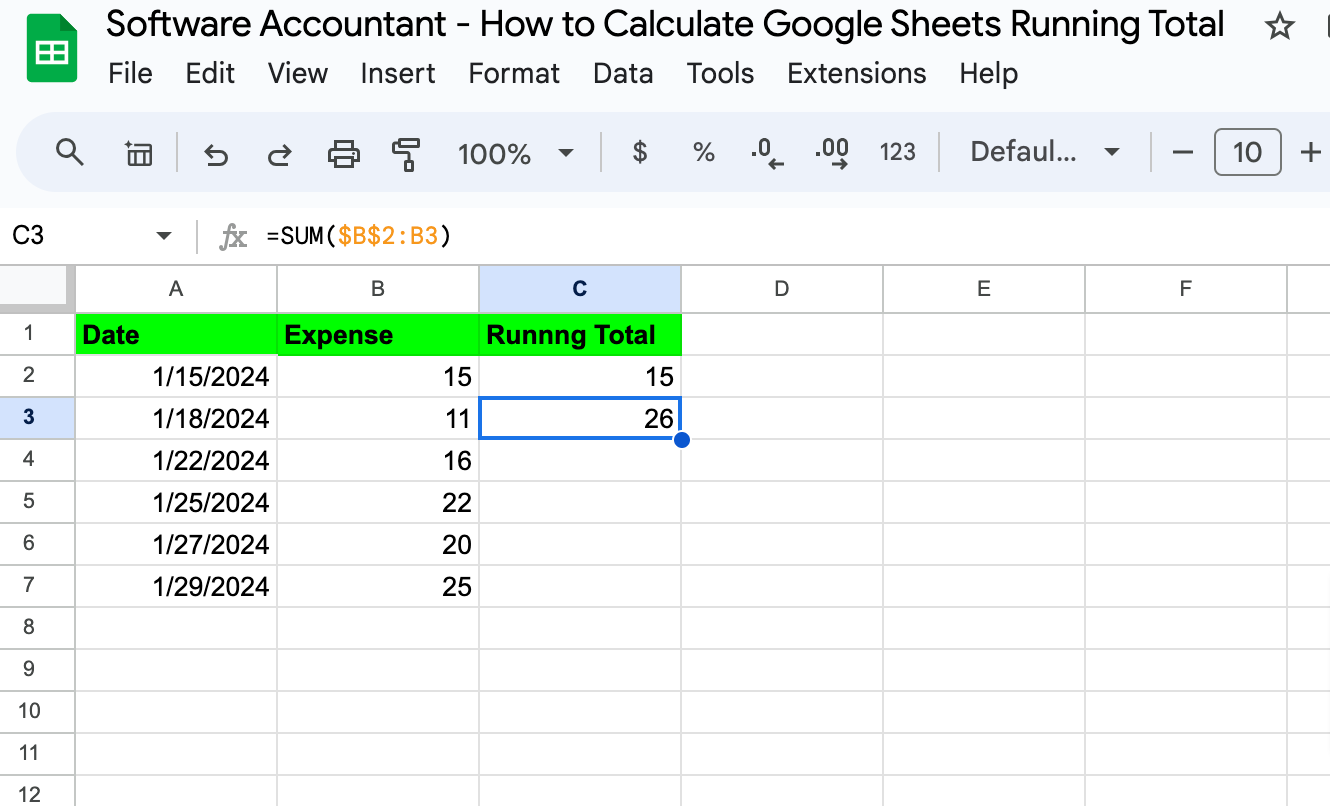Format as percent icon
Viewport: 1330px width, 806px height.
click(x=704, y=152)
